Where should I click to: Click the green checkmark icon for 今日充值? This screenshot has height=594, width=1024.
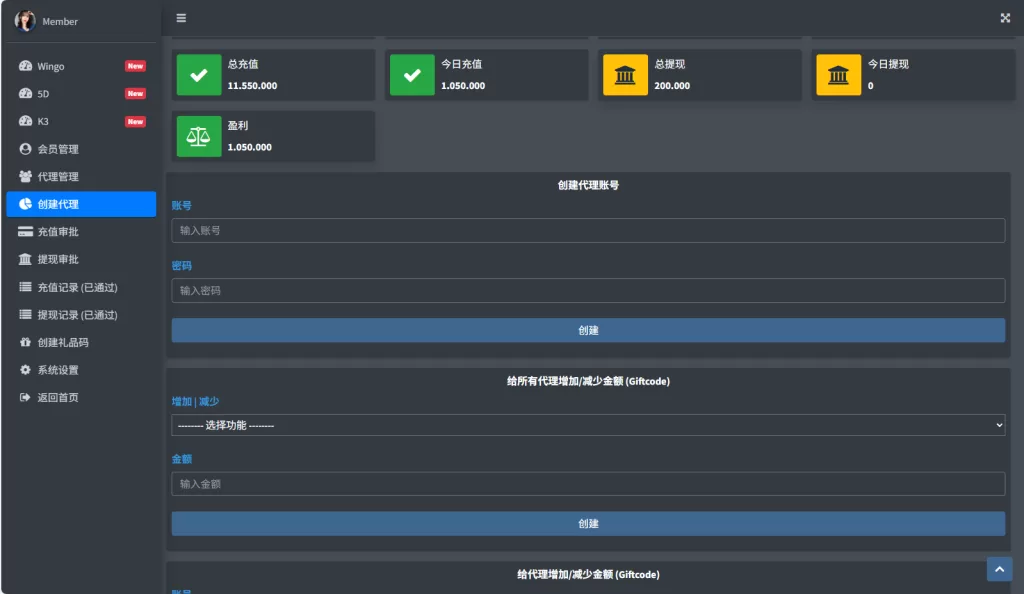coord(411,76)
